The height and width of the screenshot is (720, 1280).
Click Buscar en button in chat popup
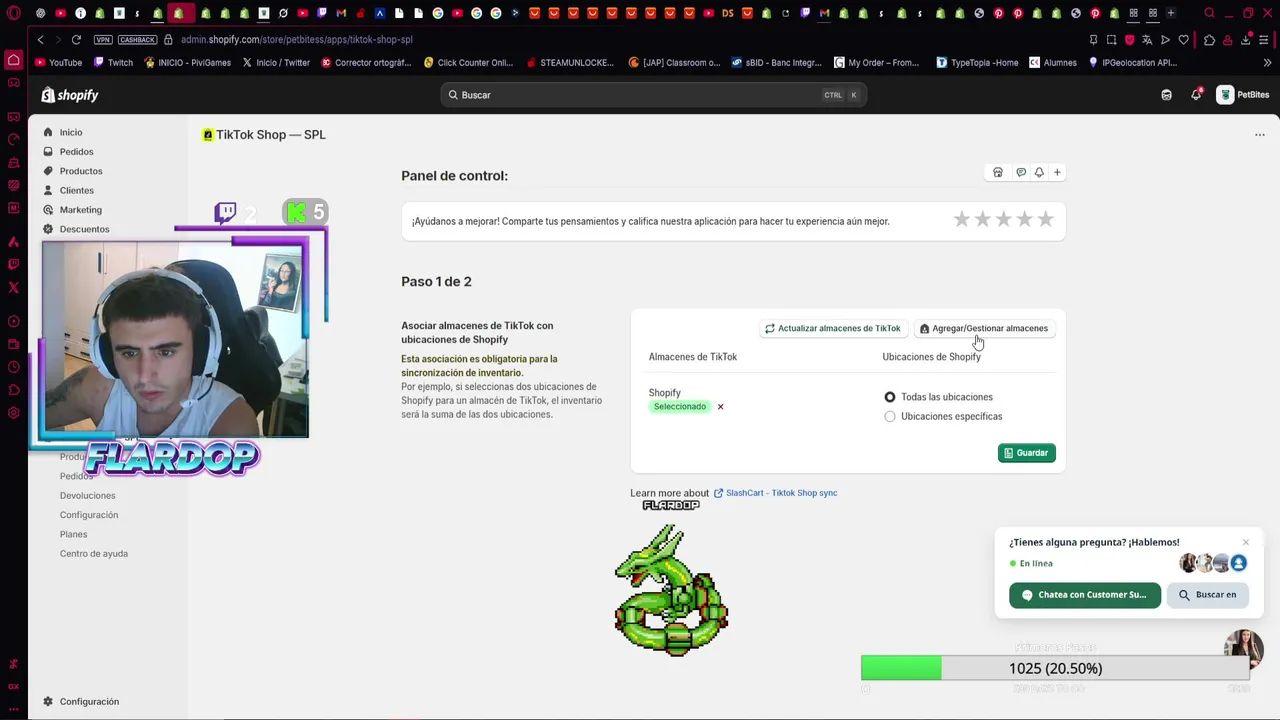(1208, 595)
